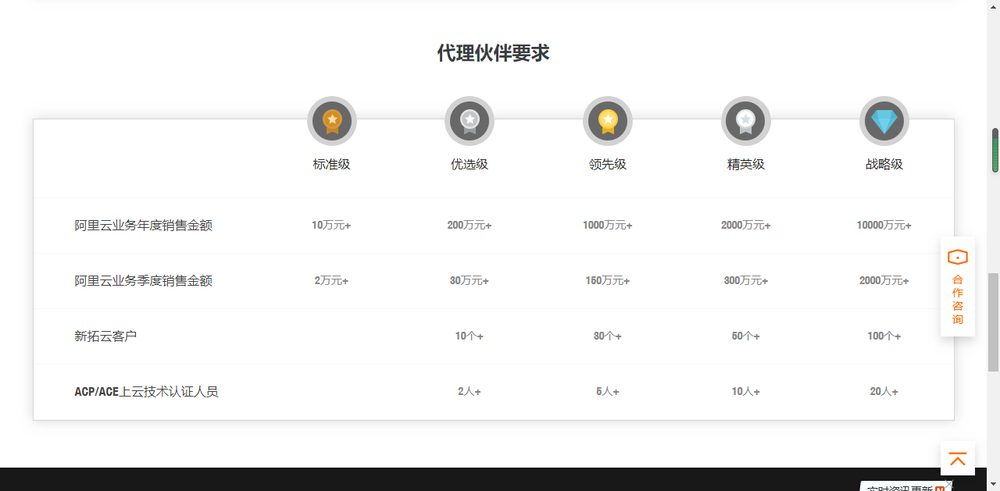Viewport: 1000px width, 491px height.
Task: Click the page vertical scrollbar thumb
Action: (x=993, y=322)
